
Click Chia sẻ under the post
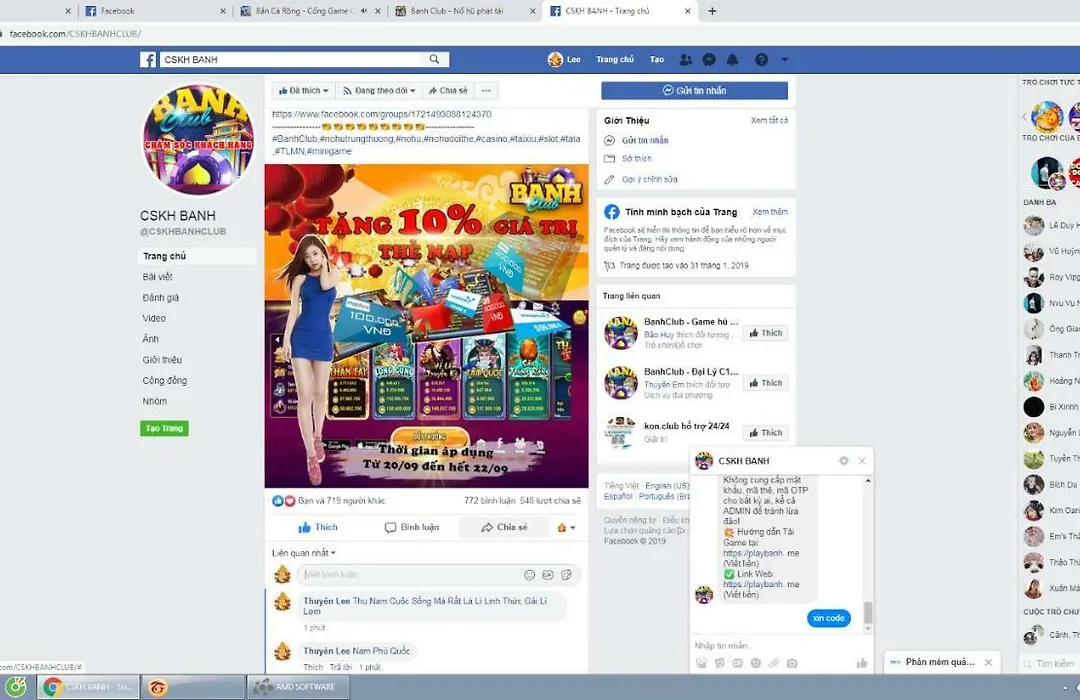pos(504,527)
